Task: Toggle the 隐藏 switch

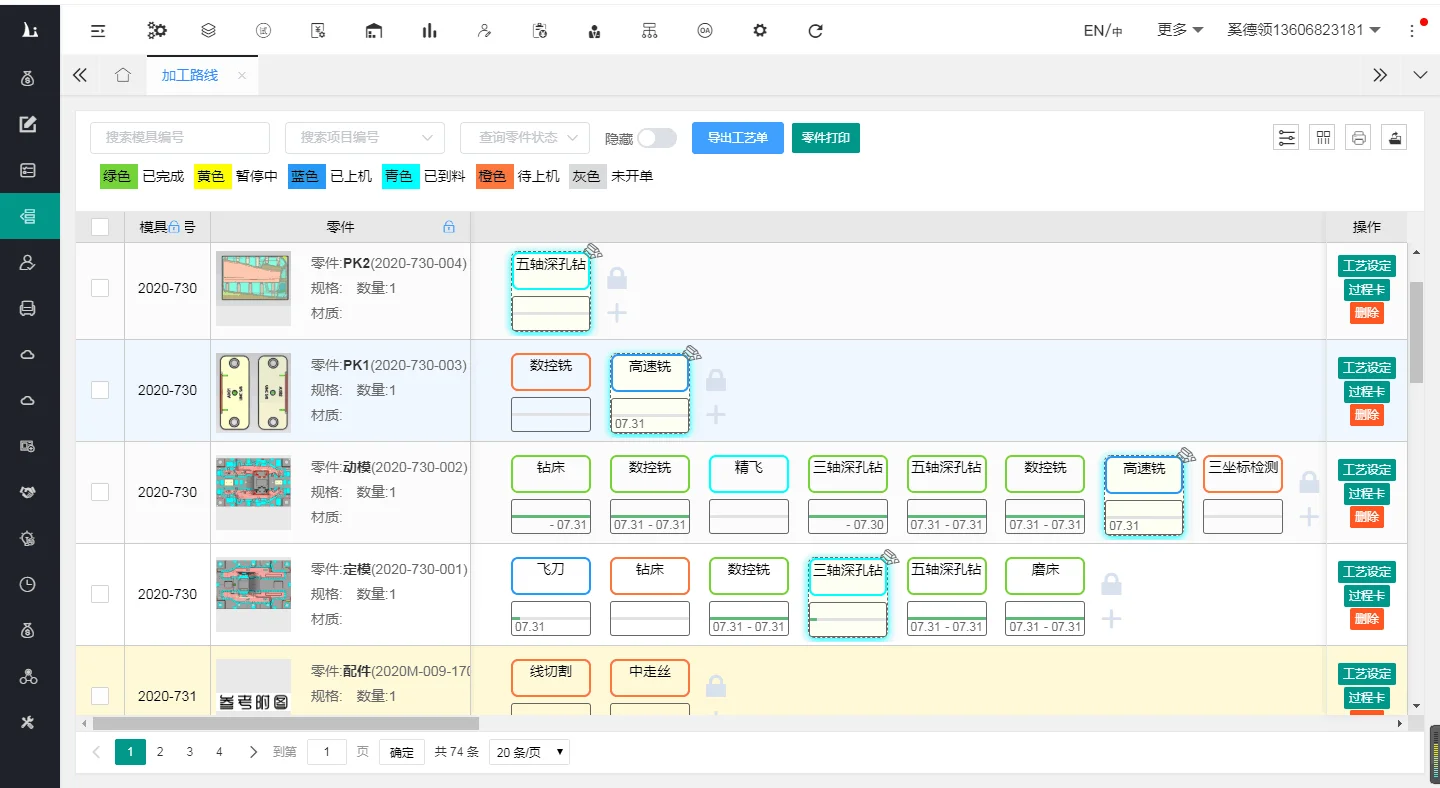Action: click(x=656, y=138)
